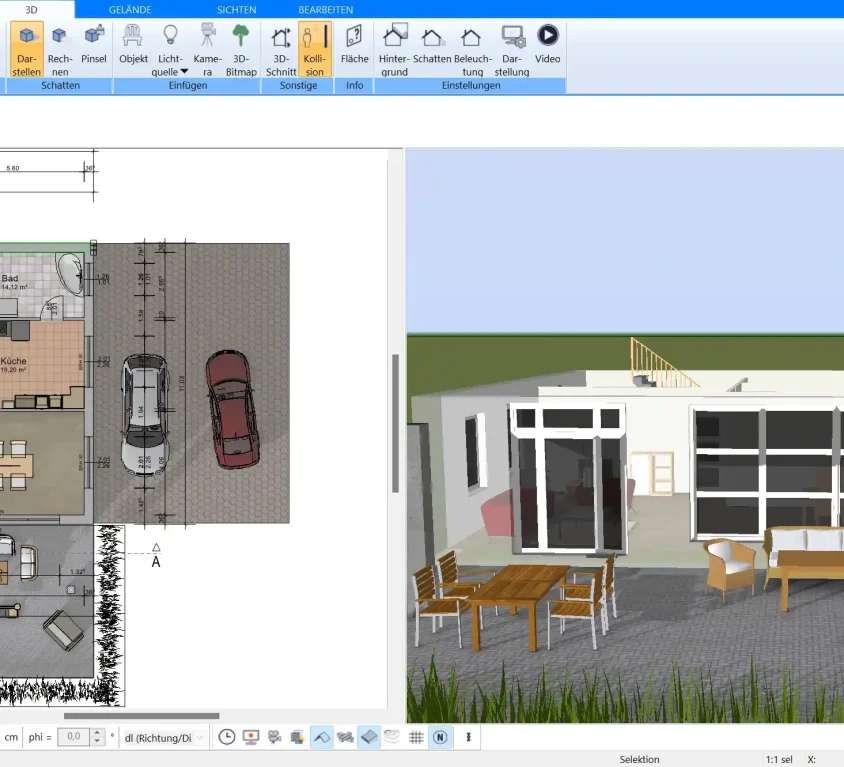Toggle the roof visibility icon

pos(321,737)
